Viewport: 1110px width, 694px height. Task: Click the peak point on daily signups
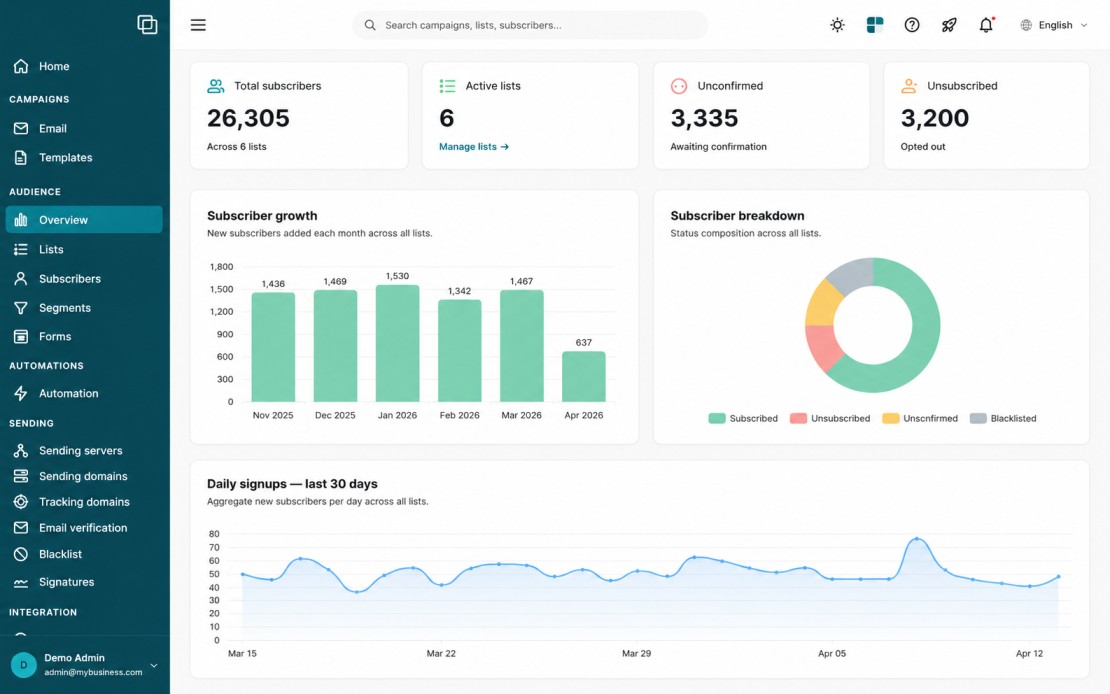pos(917,539)
